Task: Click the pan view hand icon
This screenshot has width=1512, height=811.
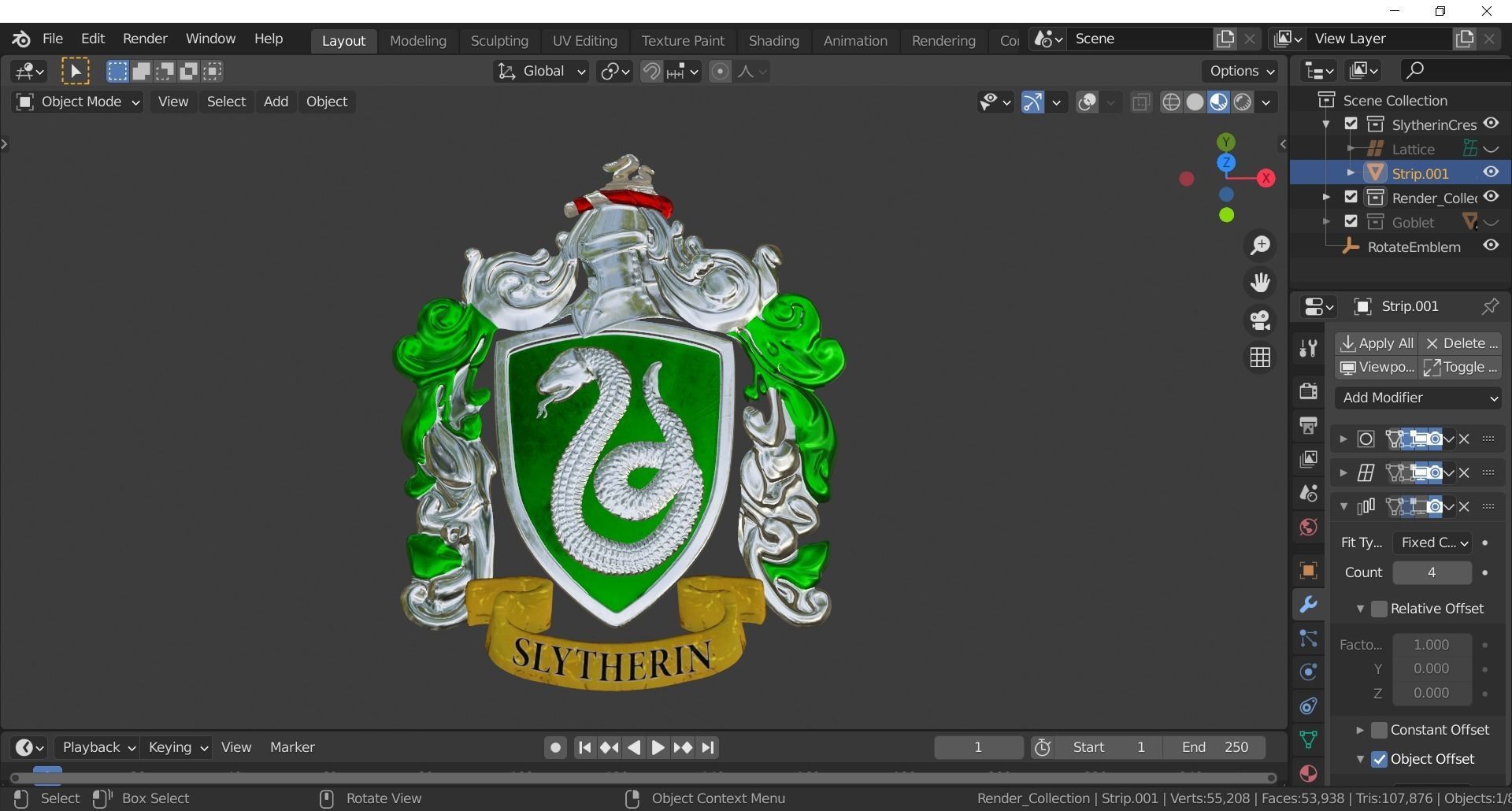Action: point(1261,283)
